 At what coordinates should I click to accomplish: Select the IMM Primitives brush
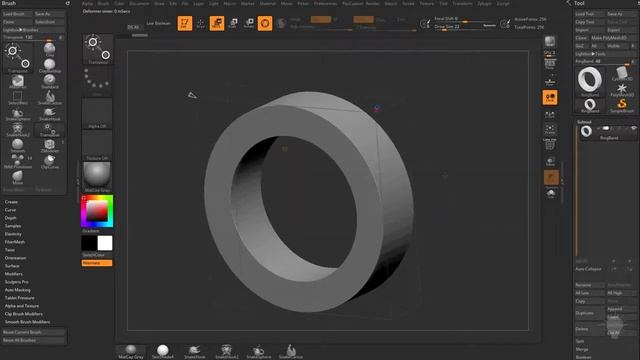coord(18,162)
